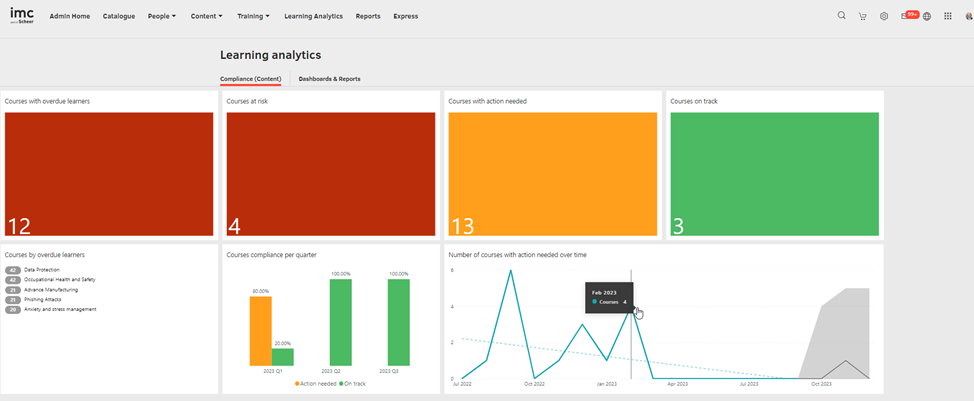Screen dimensions: 974x401
Task: Open the shopping cart icon
Action: 863,16
